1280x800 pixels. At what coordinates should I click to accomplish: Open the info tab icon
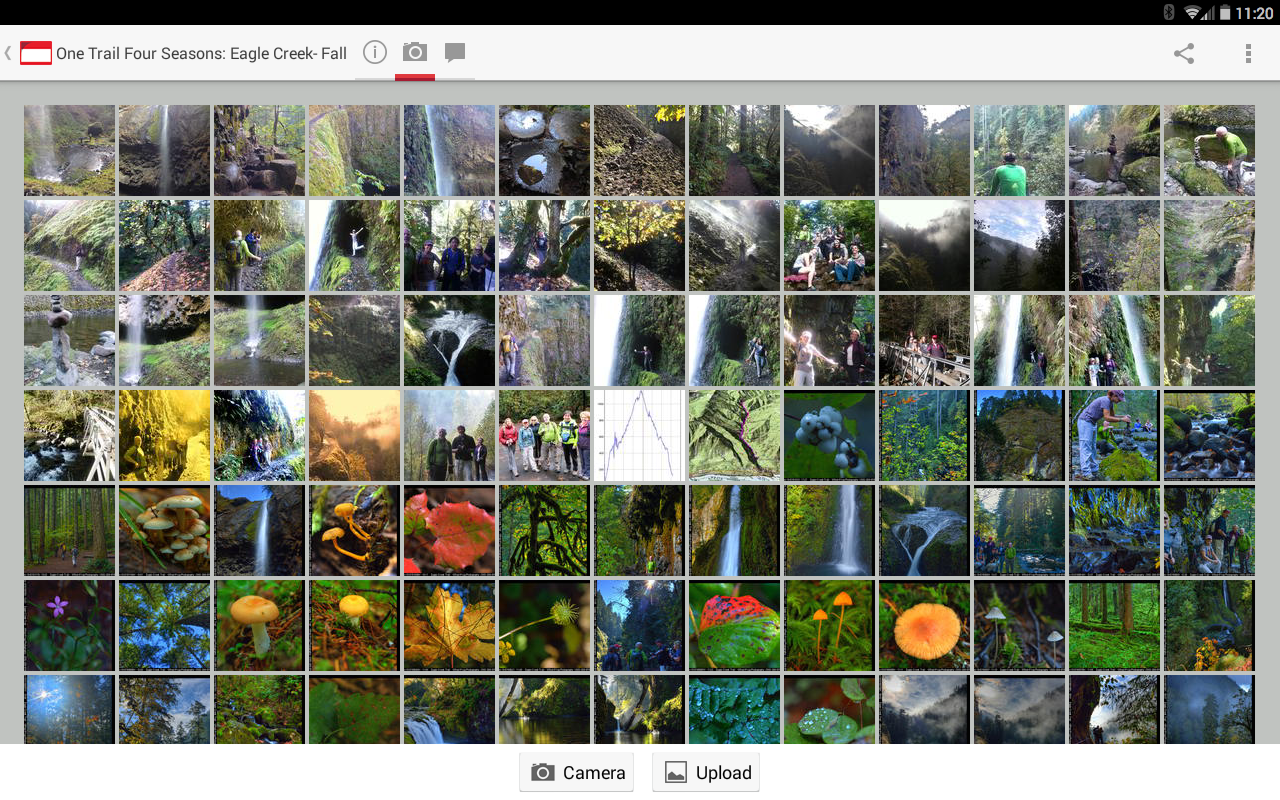(375, 52)
